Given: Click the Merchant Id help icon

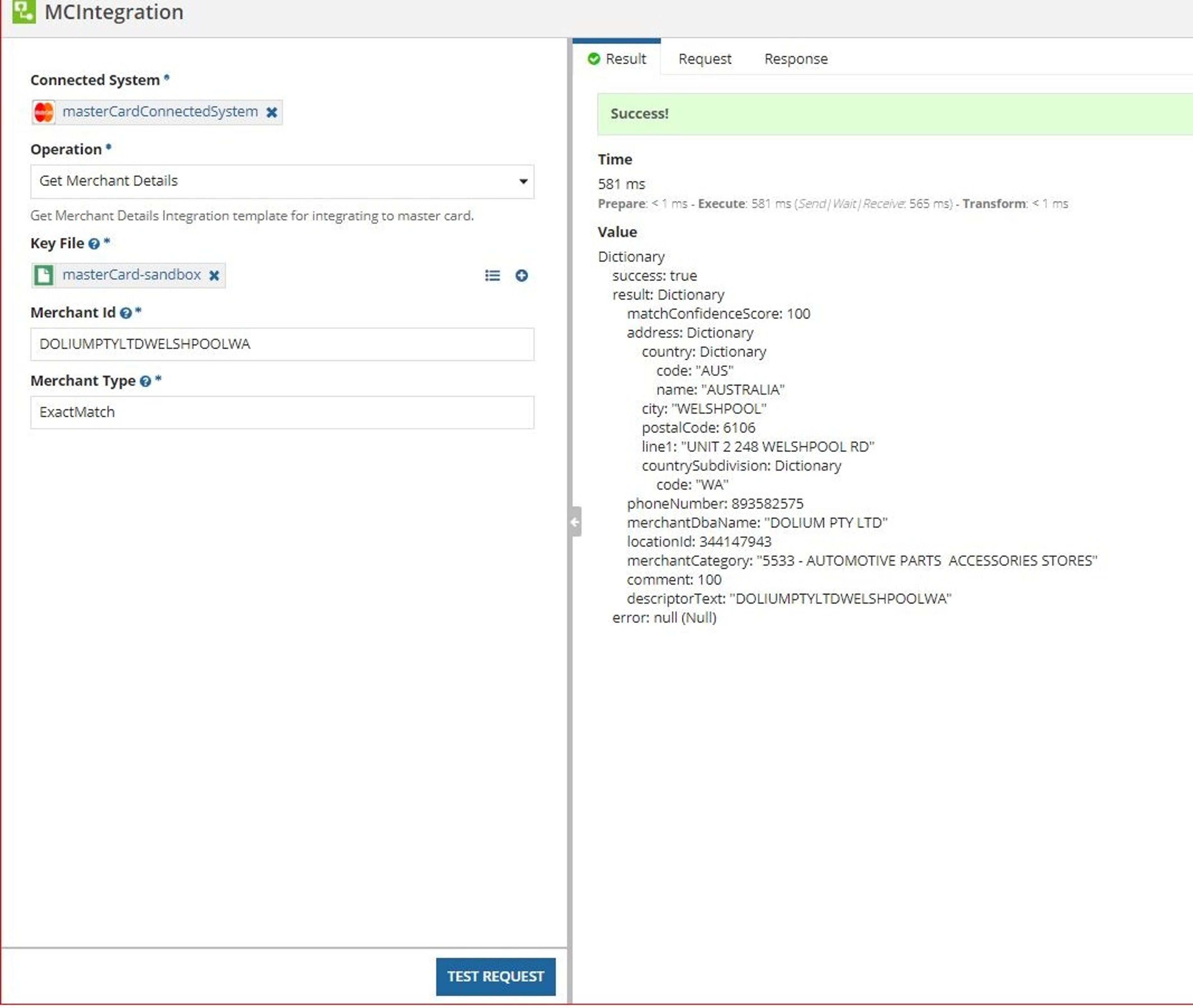Looking at the screenshot, I should (126, 313).
